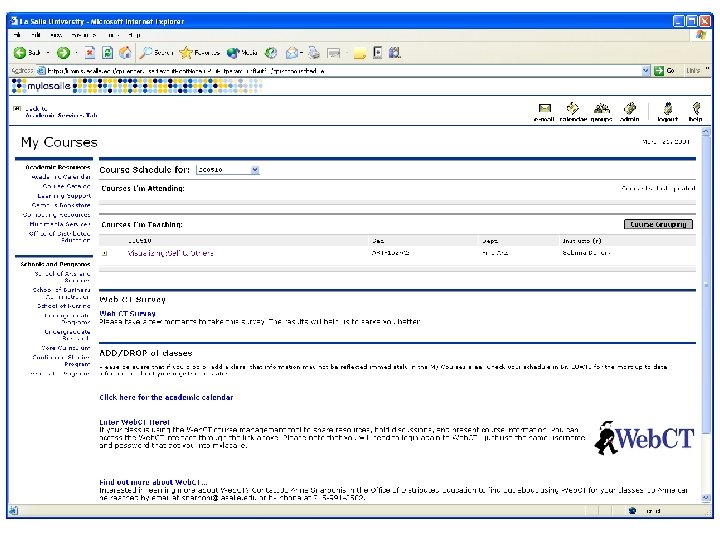Open the admin icon in portal header
The width and height of the screenshot is (720, 540).
coord(630,112)
